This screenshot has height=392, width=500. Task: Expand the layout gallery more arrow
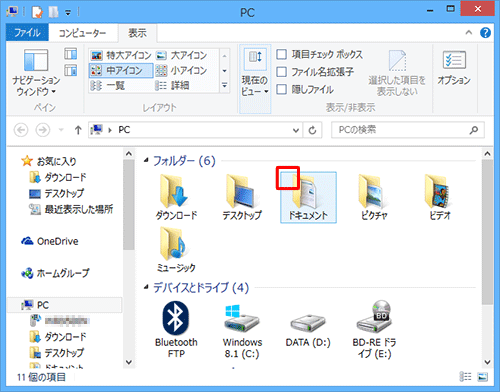[x=225, y=86]
